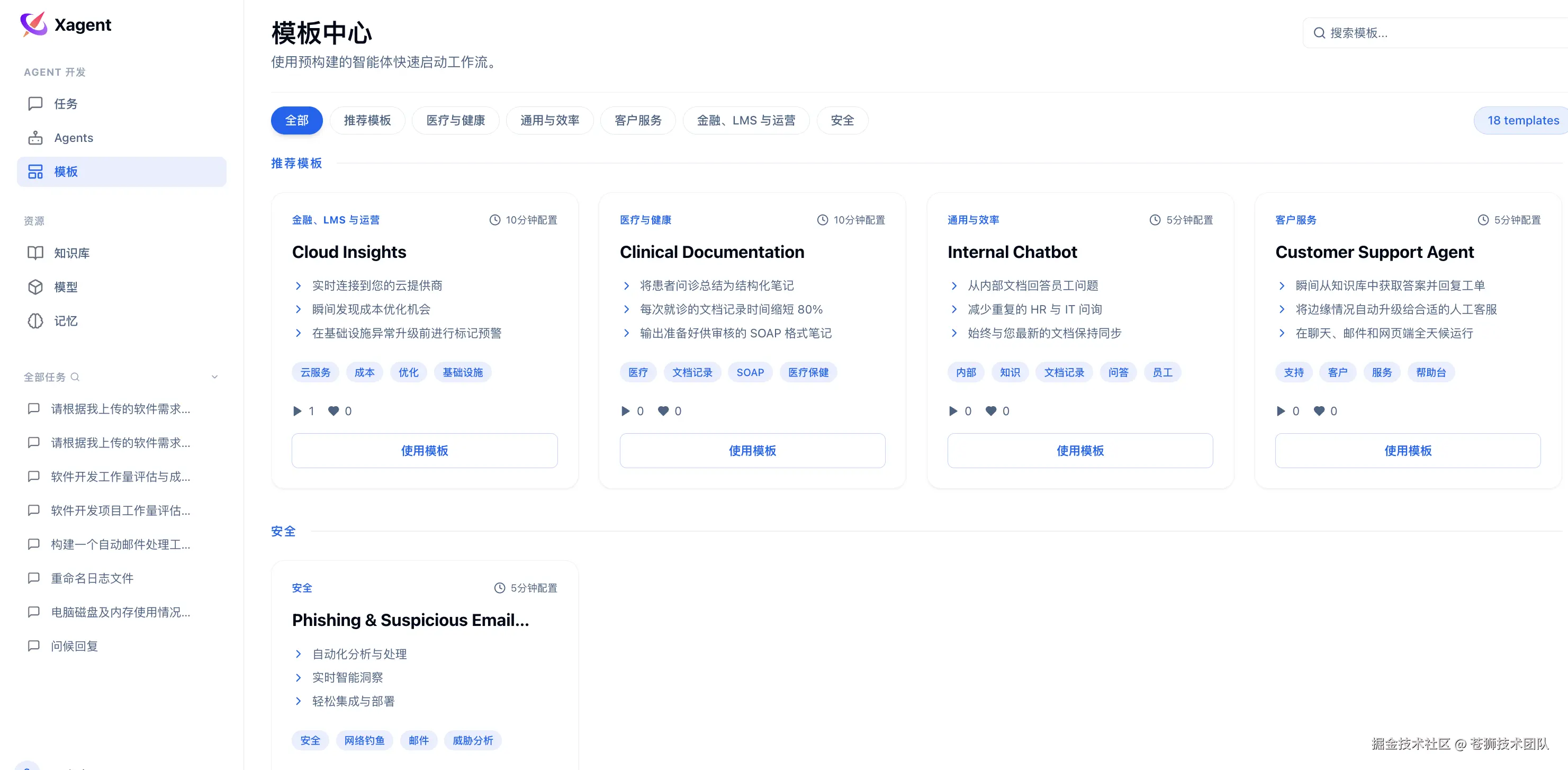1568x770 pixels.
Task: Expand the 自动化分析与处理 bullet chevron
Action: pos(298,653)
